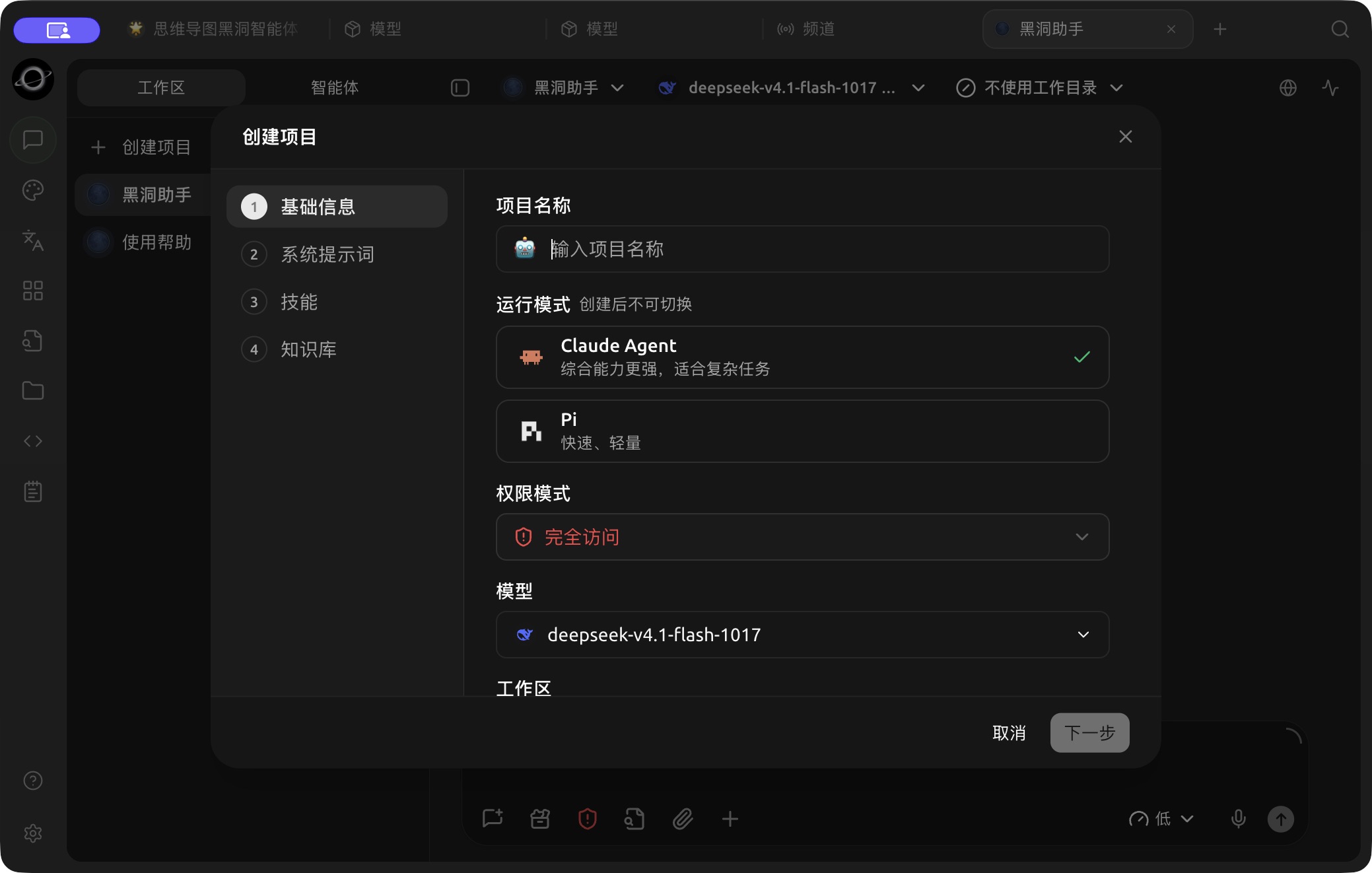
Task: Select Claude Agent run mode
Action: point(802,357)
